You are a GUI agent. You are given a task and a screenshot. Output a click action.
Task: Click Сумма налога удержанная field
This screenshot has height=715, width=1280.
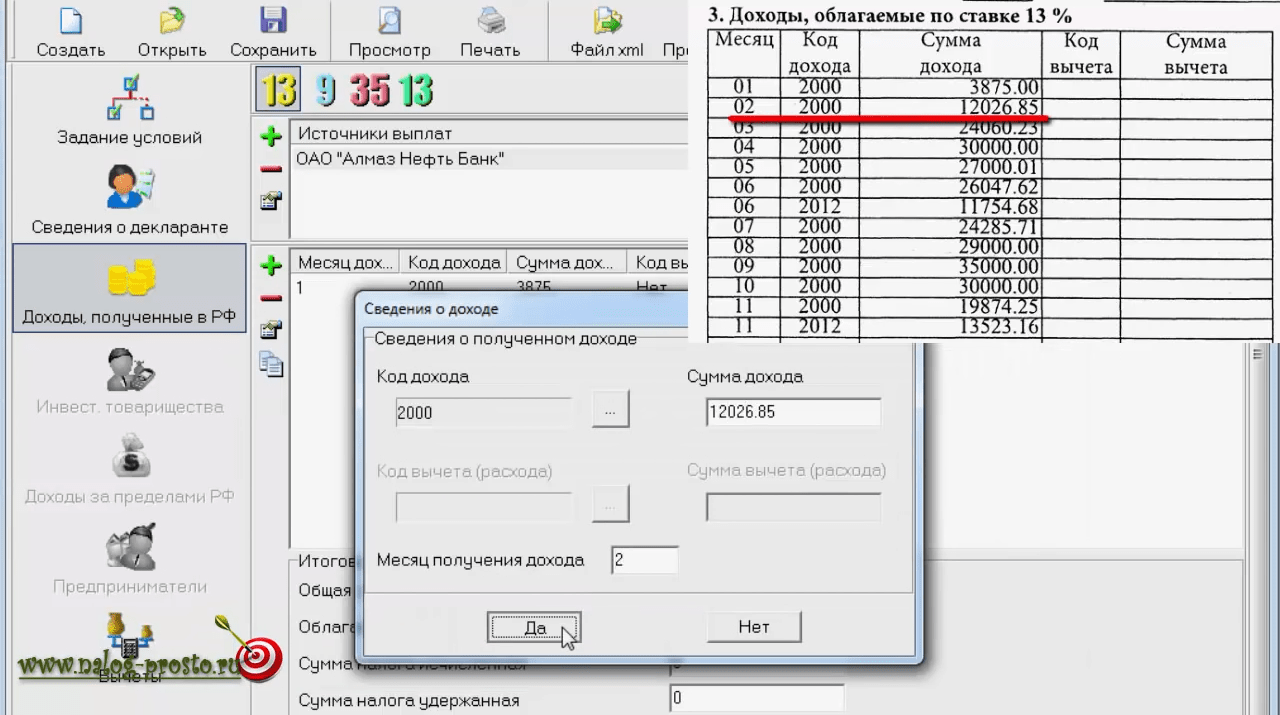click(x=757, y=699)
